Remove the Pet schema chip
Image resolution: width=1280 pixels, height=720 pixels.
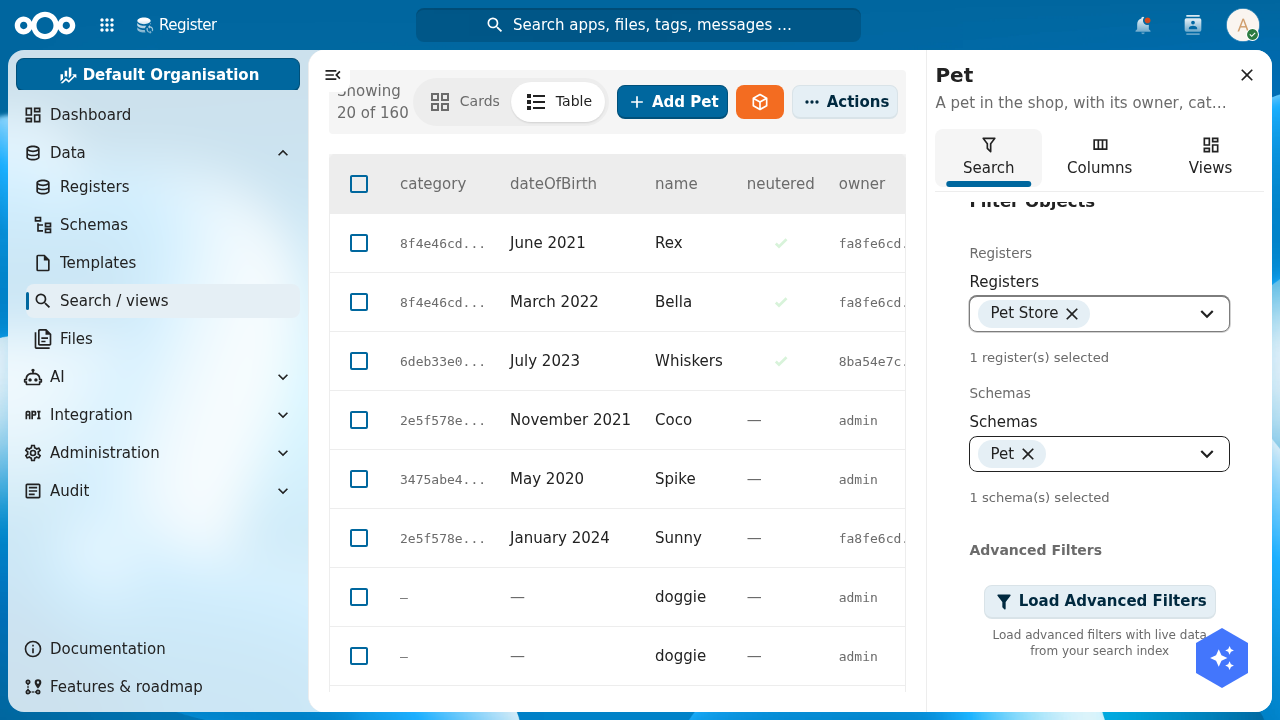click(x=1028, y=454)
